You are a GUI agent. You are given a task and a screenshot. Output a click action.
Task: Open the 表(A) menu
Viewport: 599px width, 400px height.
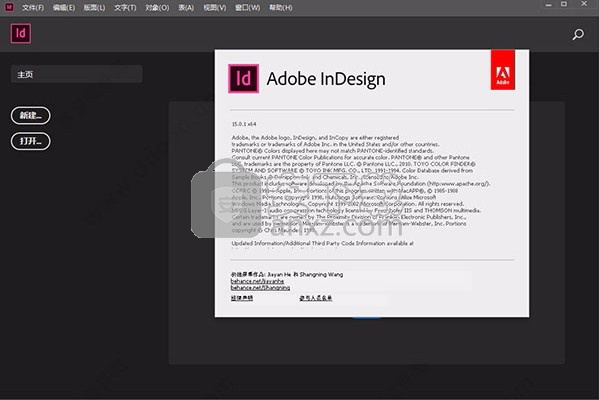click(x=186, y=8)
